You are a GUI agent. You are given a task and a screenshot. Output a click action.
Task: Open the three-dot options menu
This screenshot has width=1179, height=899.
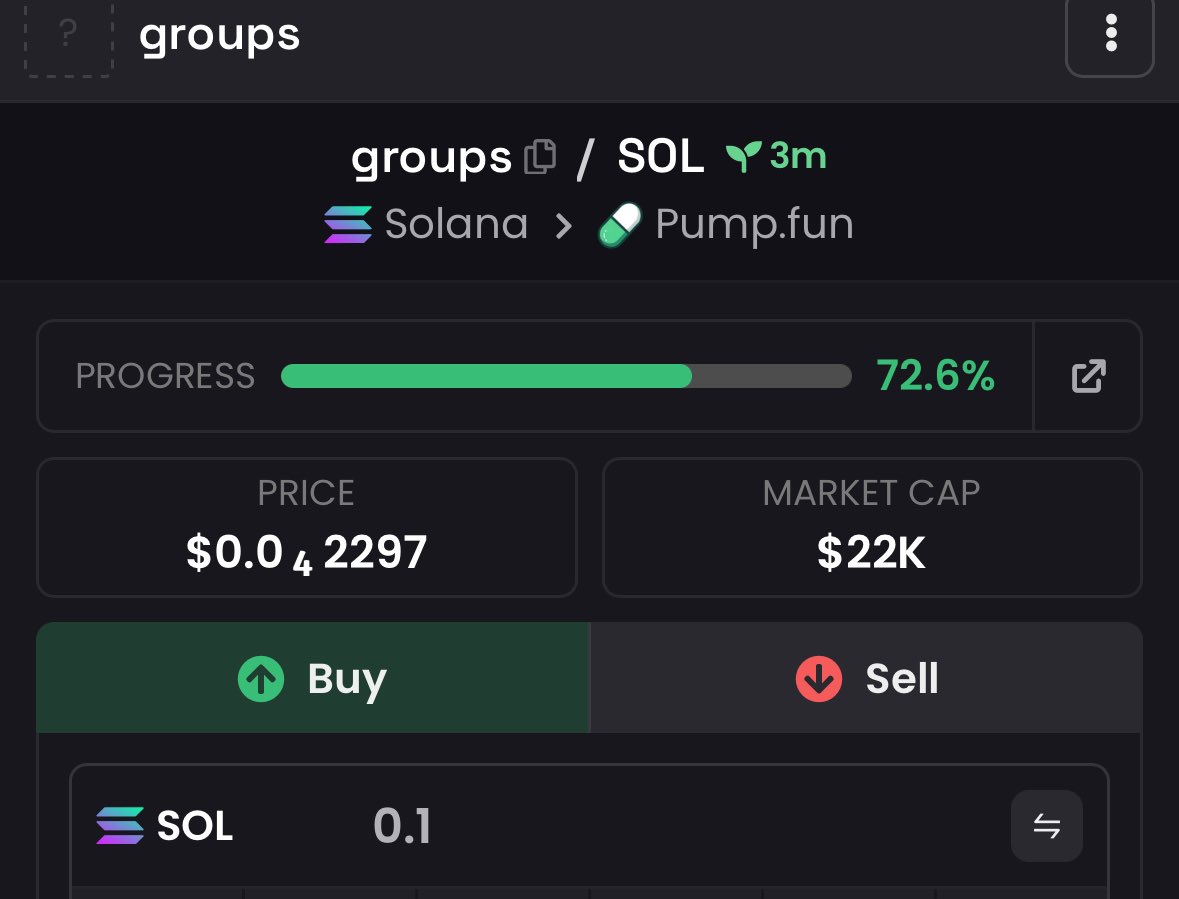pyautogui.click(x=1110, y=35)
